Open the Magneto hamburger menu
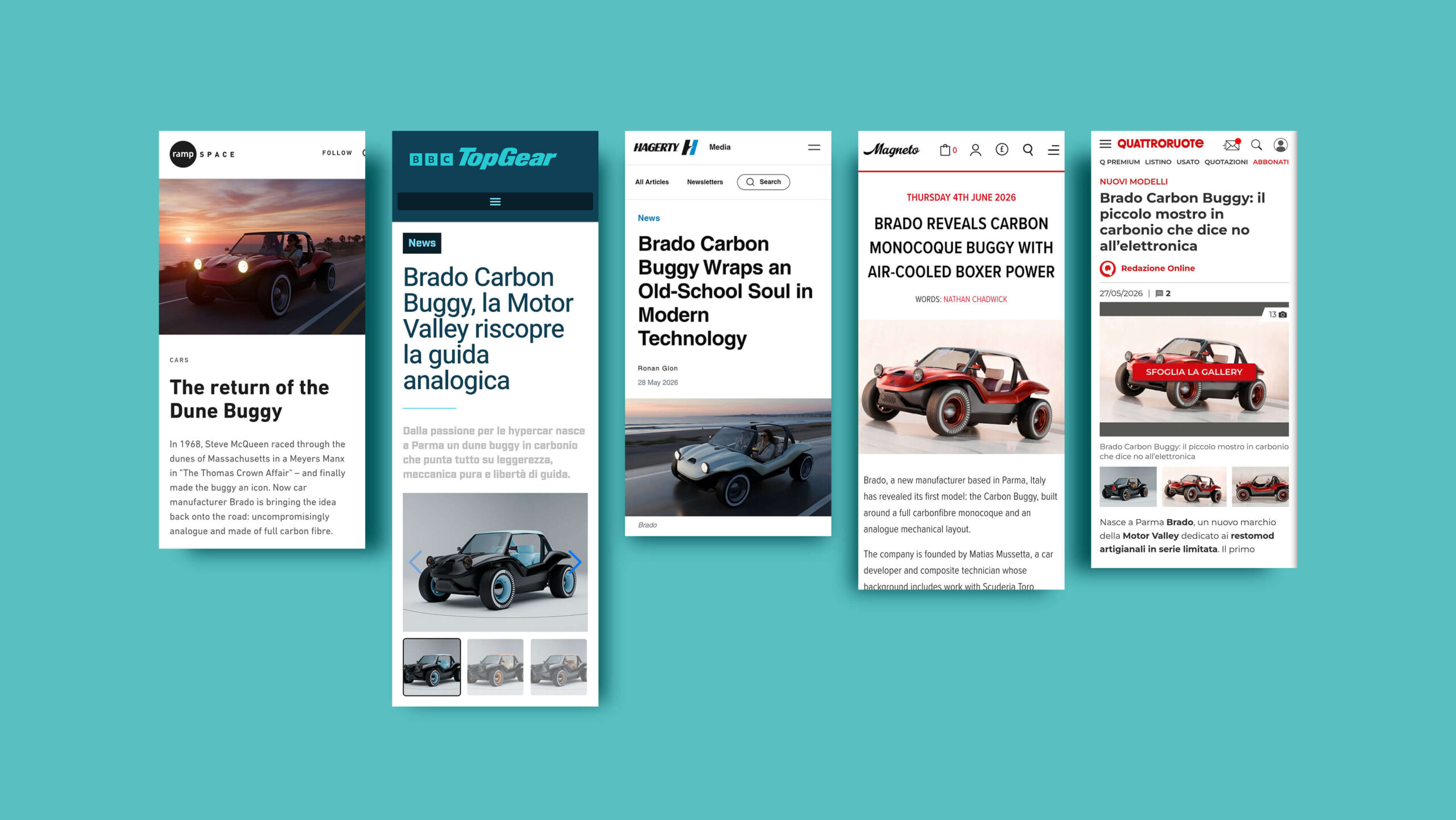The height and width of the screenshot is (820, 1456). [x=1053, y=150]
